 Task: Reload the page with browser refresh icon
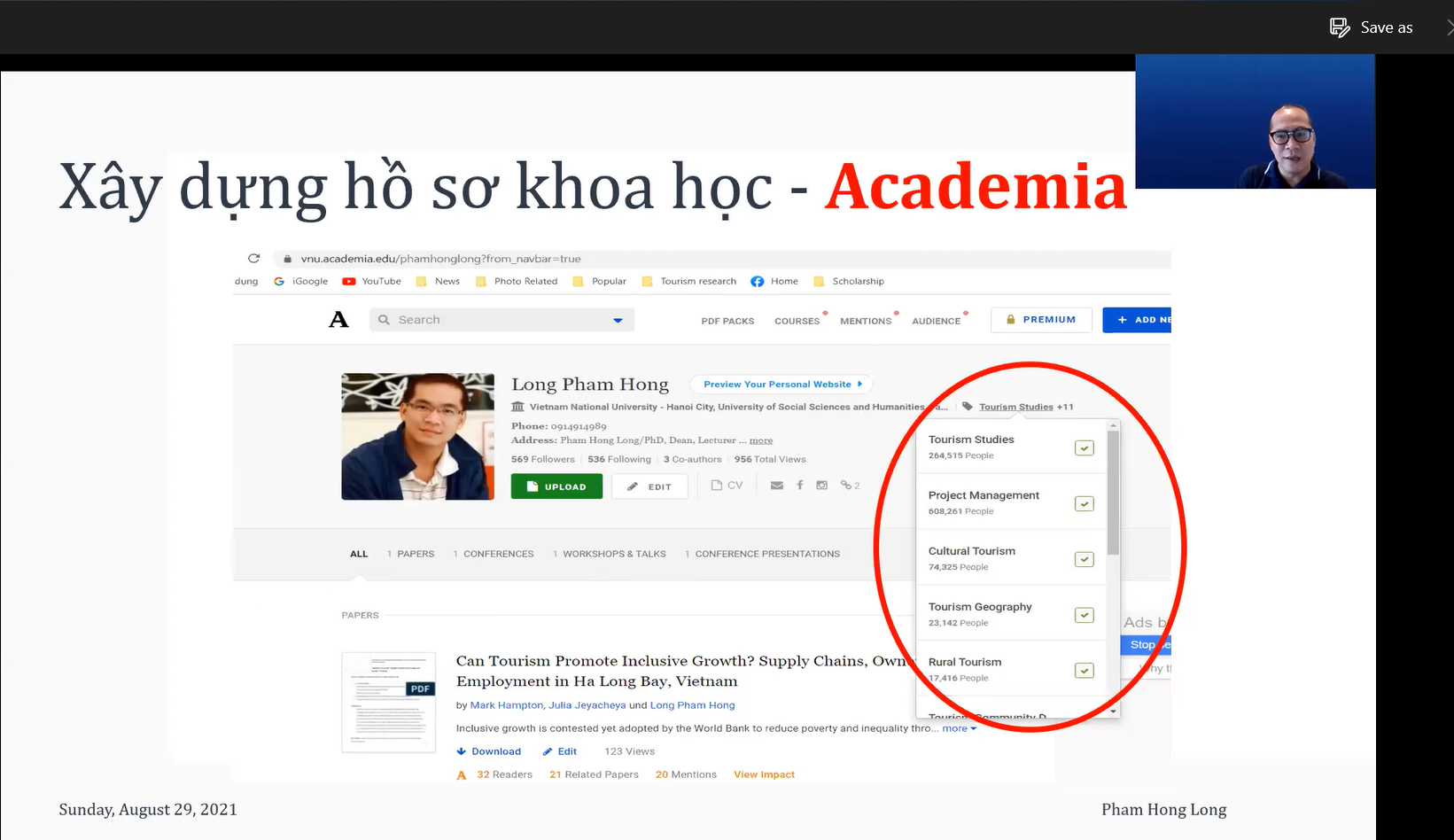tap(254, 259)
